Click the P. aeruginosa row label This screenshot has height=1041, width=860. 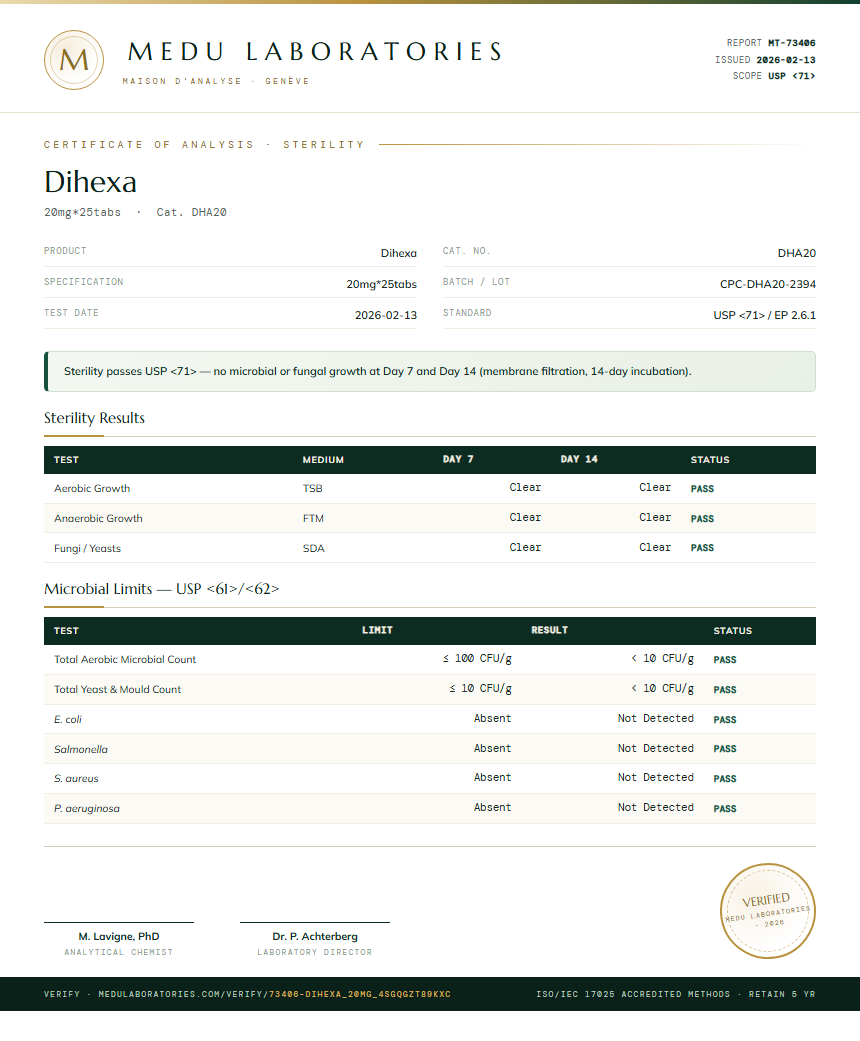86,809
